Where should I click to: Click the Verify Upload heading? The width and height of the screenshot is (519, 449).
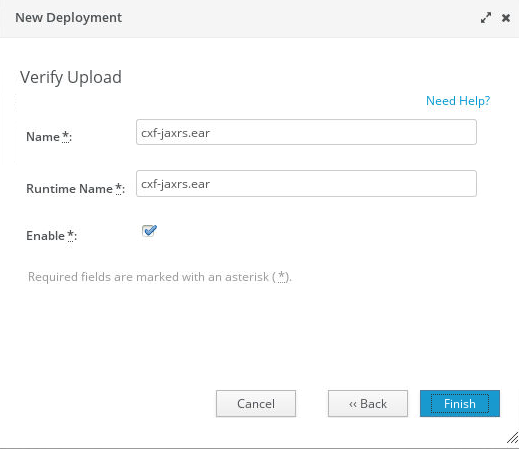click(71, 78)
